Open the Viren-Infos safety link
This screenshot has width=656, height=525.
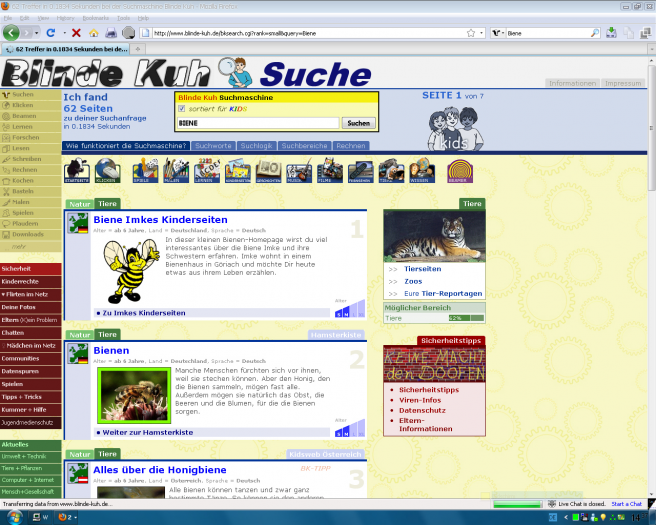coord(420,400)
